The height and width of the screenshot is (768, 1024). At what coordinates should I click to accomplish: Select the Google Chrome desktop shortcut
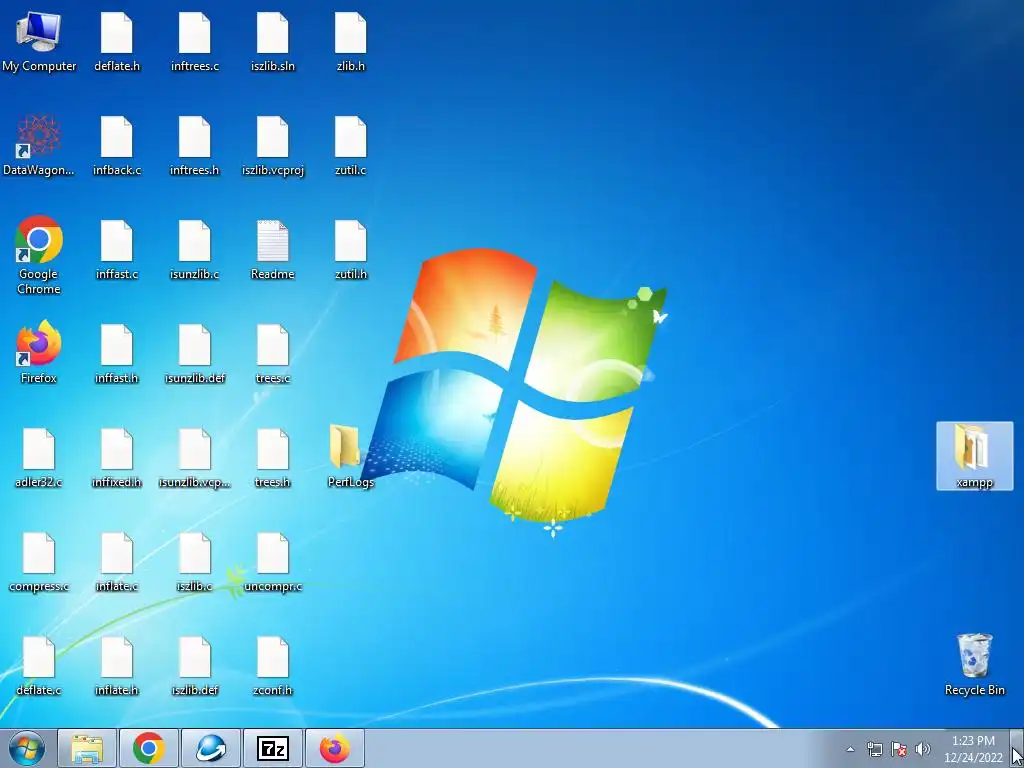[x=39, y=255]
